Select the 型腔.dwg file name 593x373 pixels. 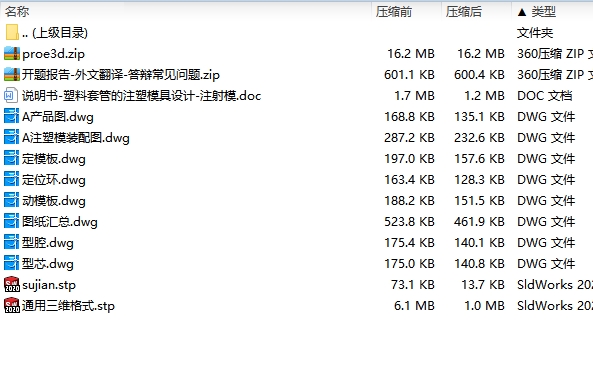coord(48,243)
